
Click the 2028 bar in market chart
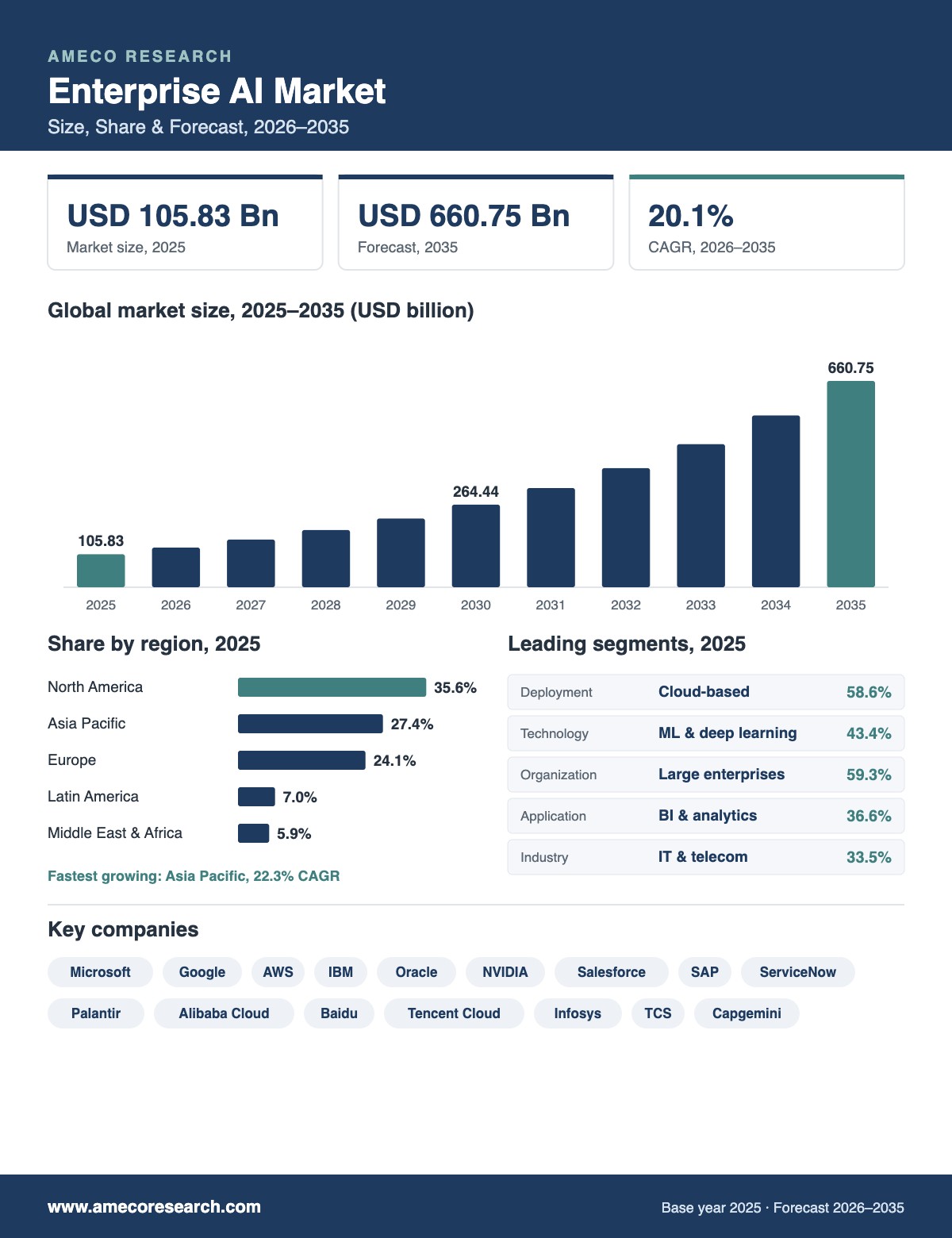point(326,559)
